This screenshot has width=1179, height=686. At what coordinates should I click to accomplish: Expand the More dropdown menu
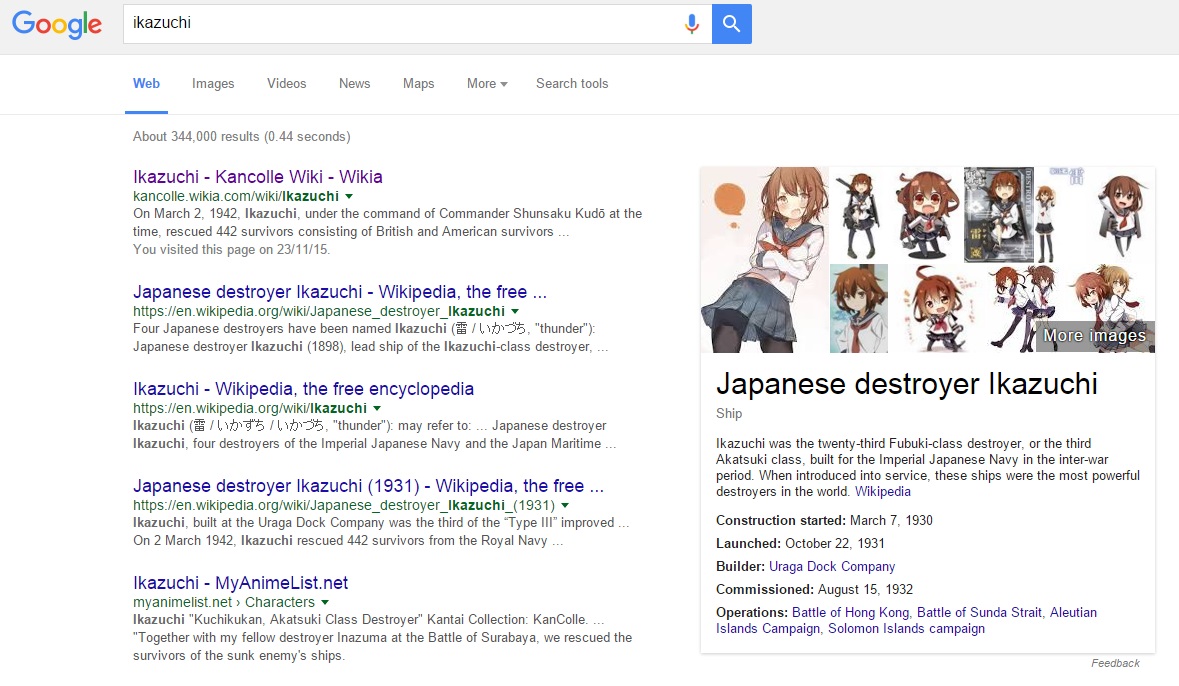[487, 83]
